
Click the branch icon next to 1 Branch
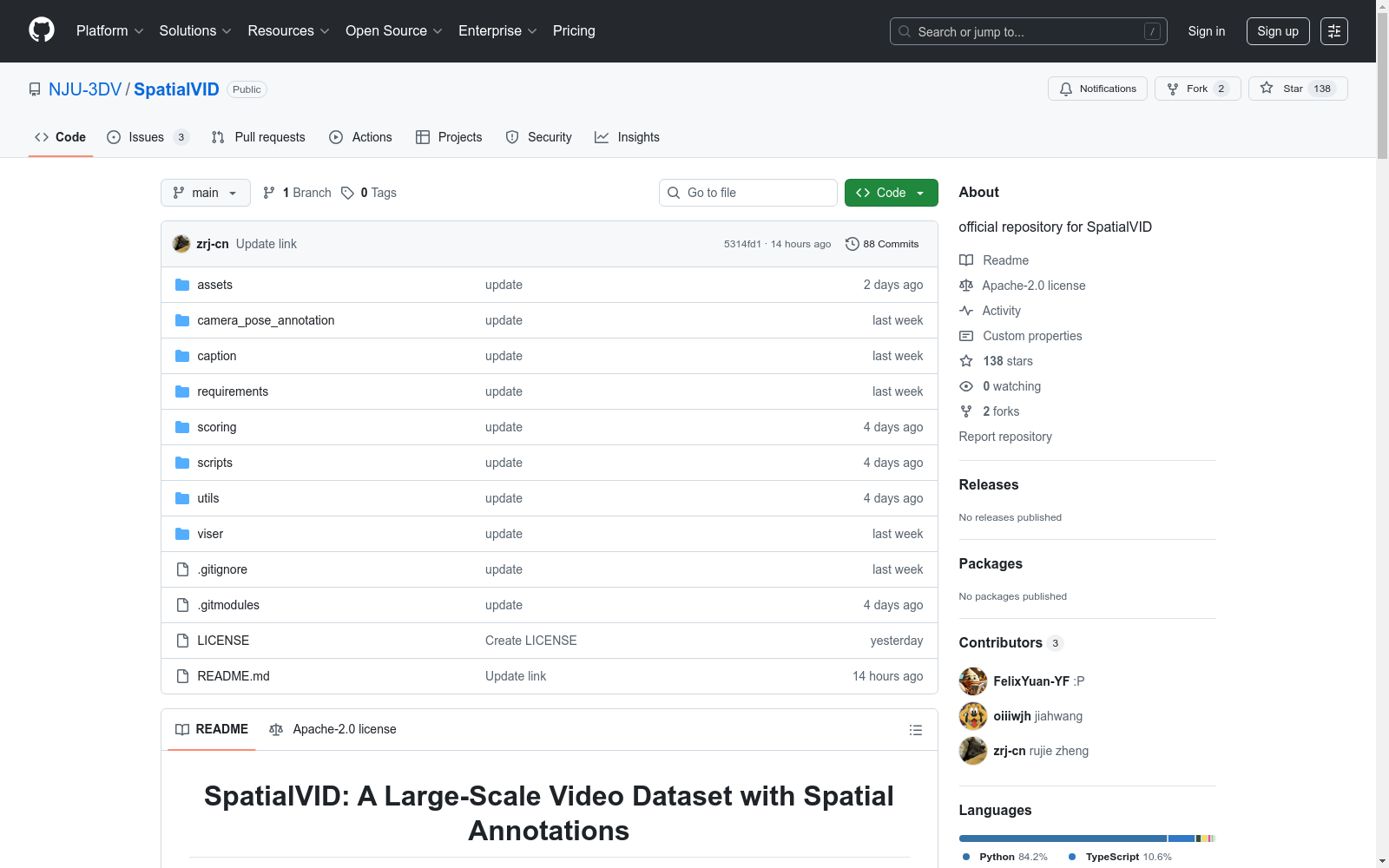pos(269,193)
